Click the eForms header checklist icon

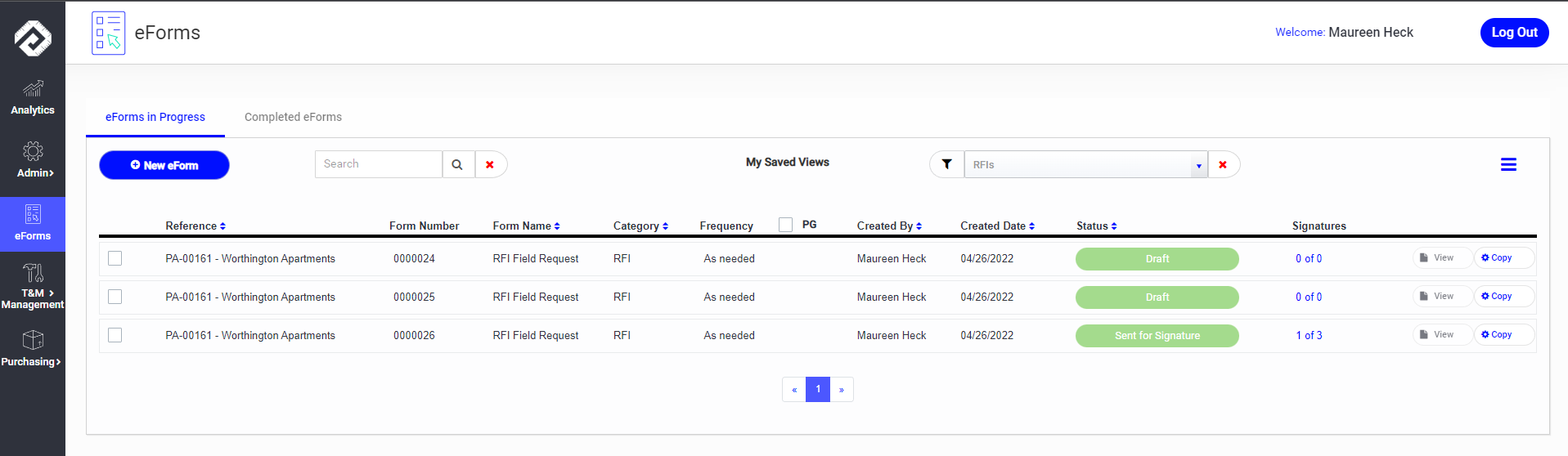[x=109, y=33]
